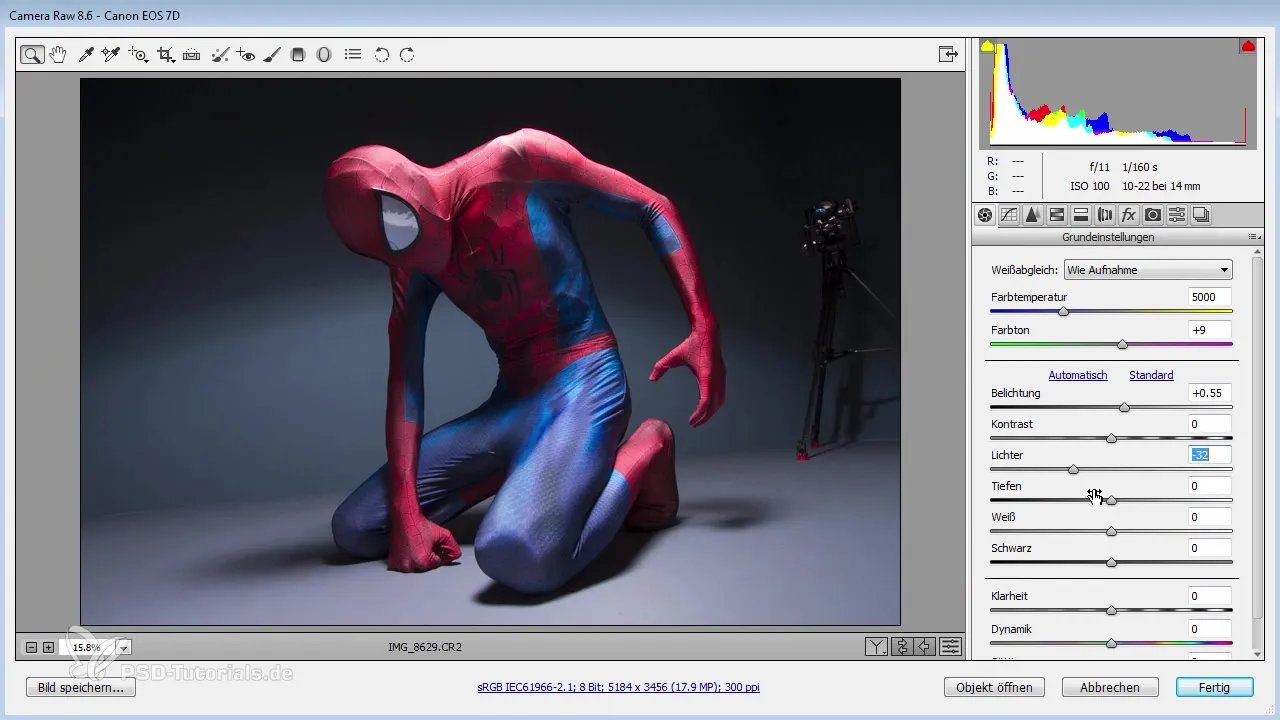The height and width of the screenshot is (720, 1280).
Task: Toggle shadow clipping warning in histogram
Action: [987, 46]
